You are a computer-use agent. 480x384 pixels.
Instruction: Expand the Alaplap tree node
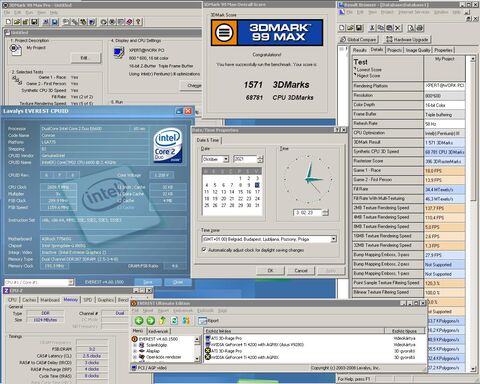(x=135, y=351)
